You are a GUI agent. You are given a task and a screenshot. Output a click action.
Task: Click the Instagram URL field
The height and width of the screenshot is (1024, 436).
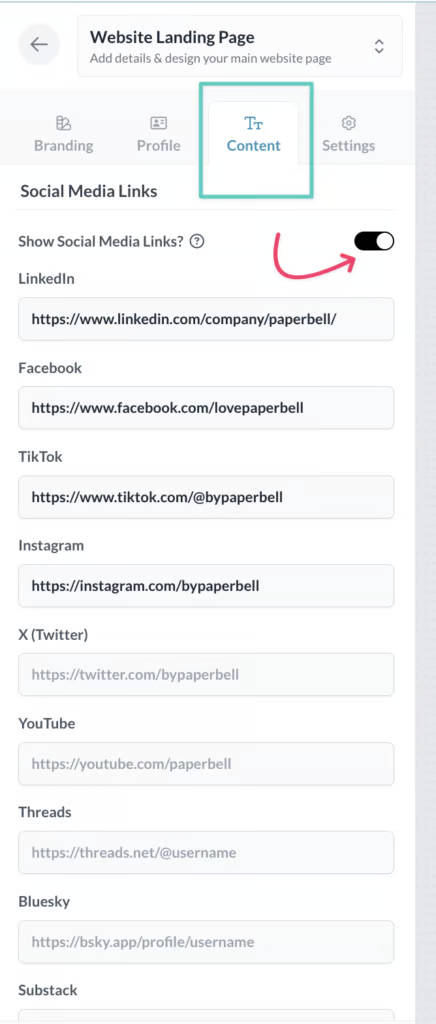click(206, 586)
